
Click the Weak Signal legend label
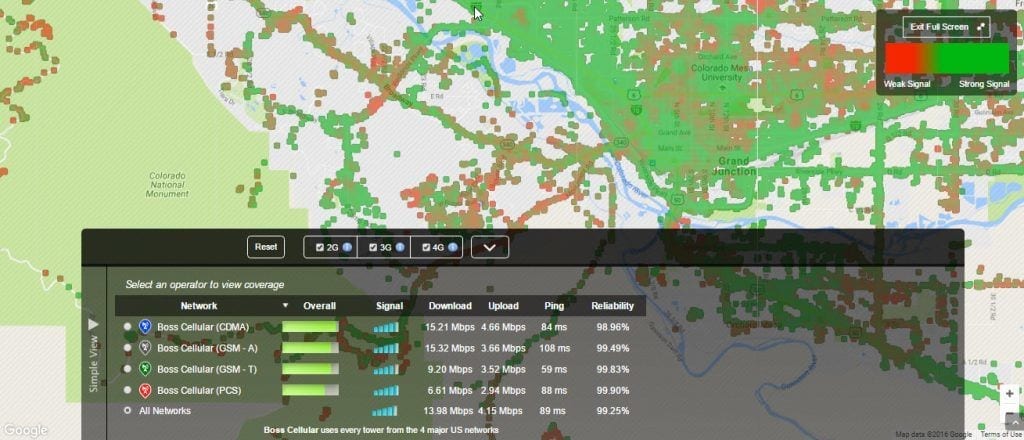pos(907,84)
